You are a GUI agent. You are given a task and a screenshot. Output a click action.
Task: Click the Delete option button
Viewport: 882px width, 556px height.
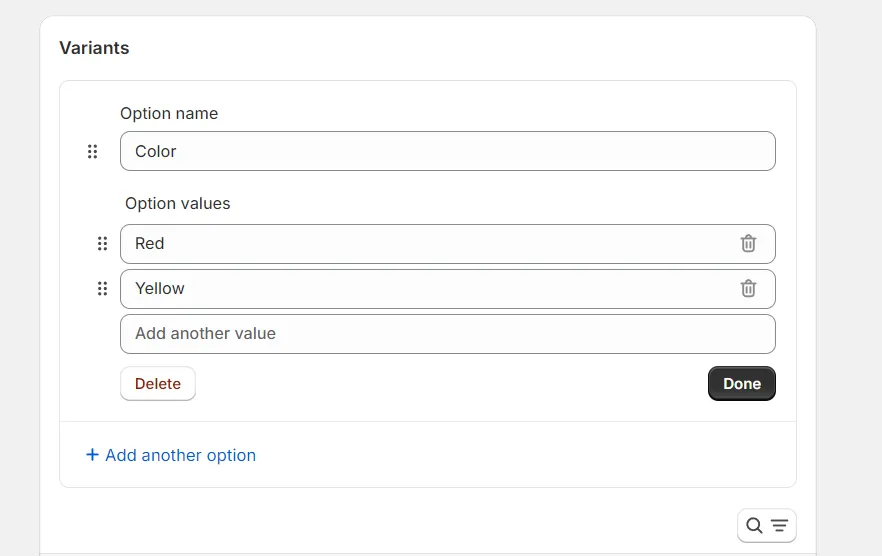pos(158,384)
